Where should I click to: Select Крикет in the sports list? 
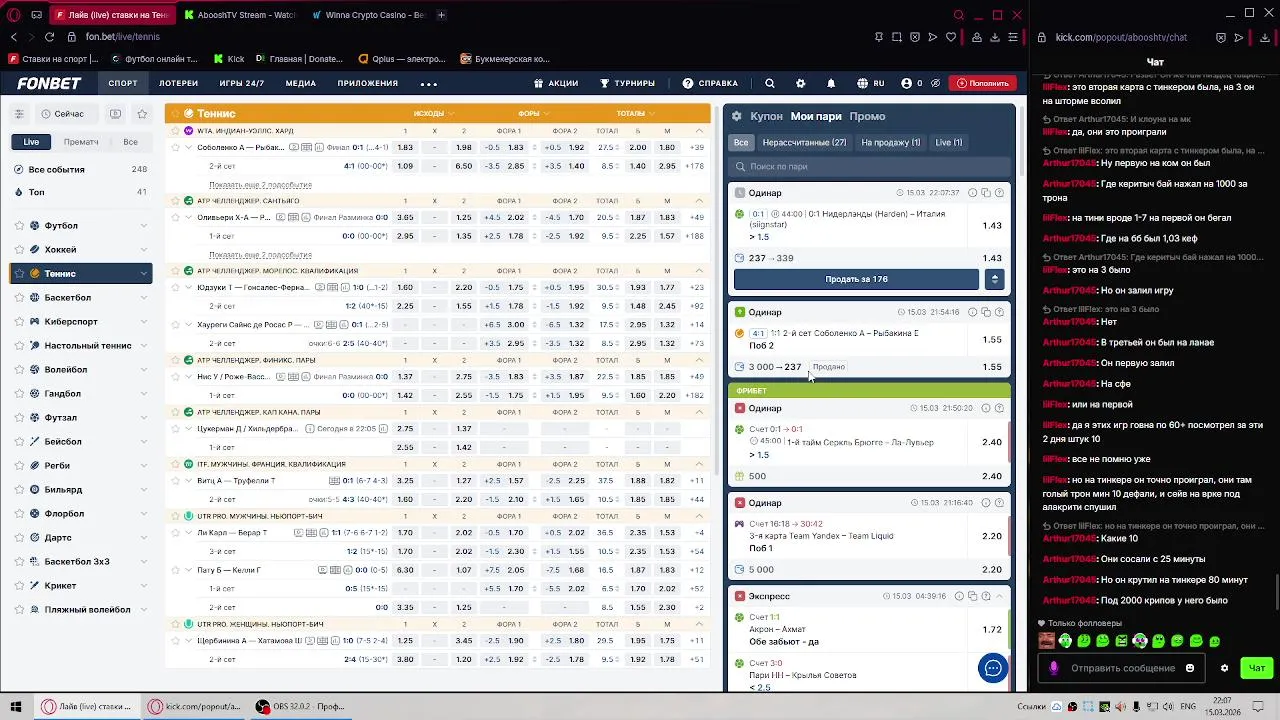point(60,586)
